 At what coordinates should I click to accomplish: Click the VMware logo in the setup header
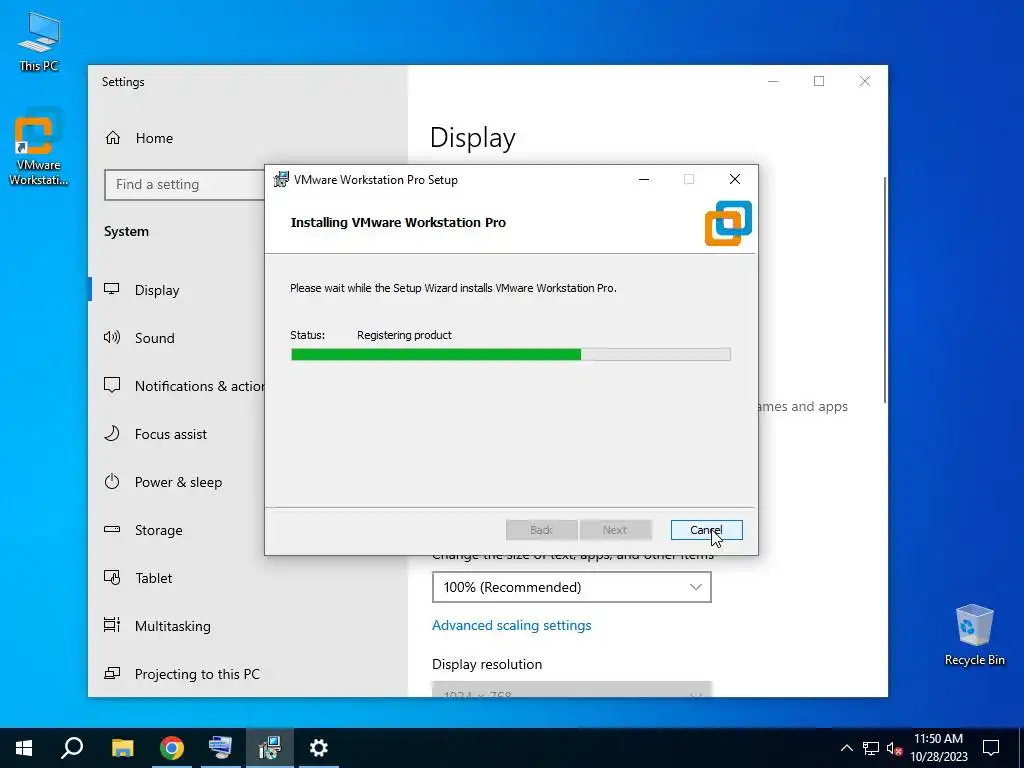click(728, 223)
